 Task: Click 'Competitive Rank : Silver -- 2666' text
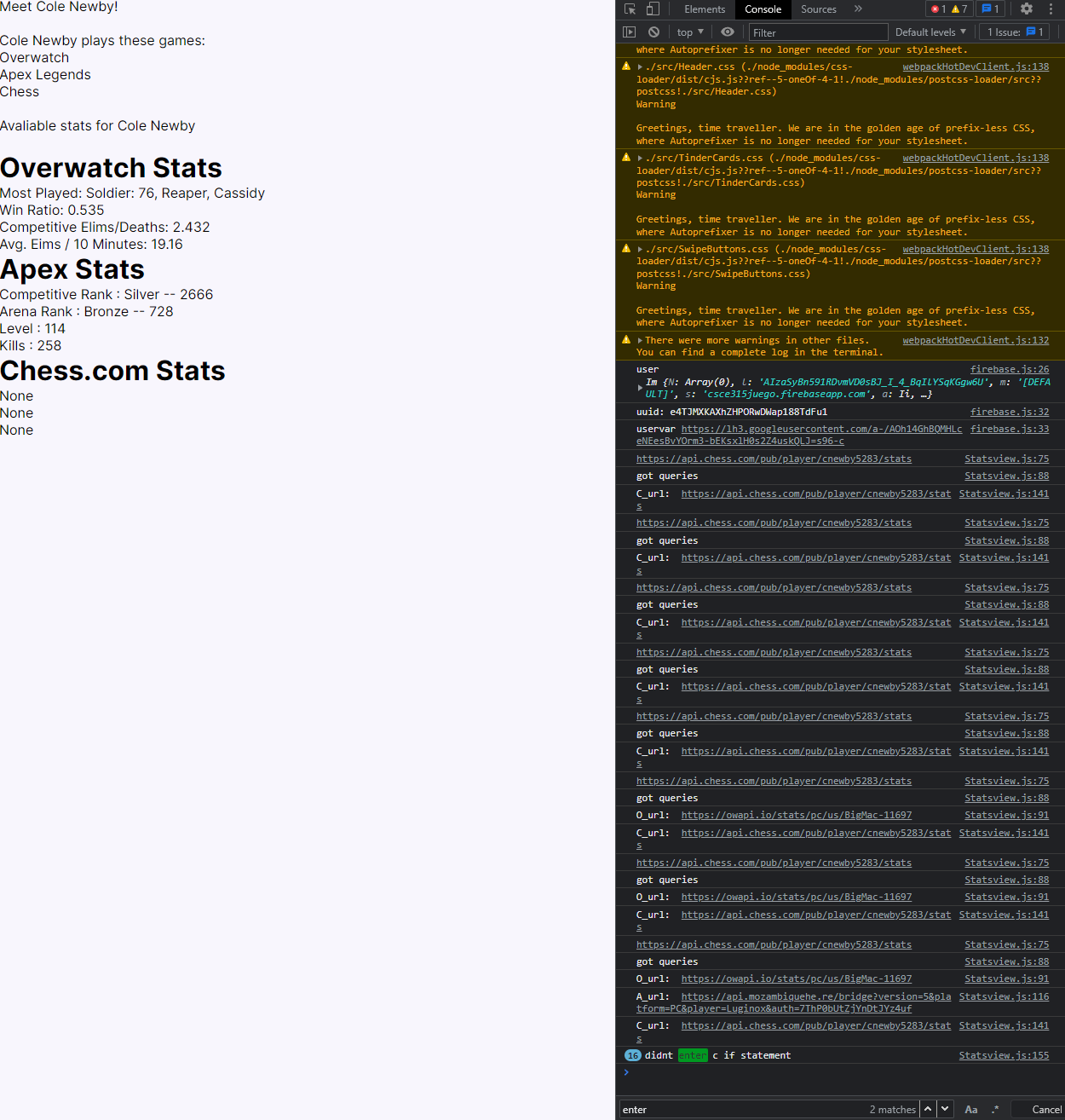(x=106, y=295)
